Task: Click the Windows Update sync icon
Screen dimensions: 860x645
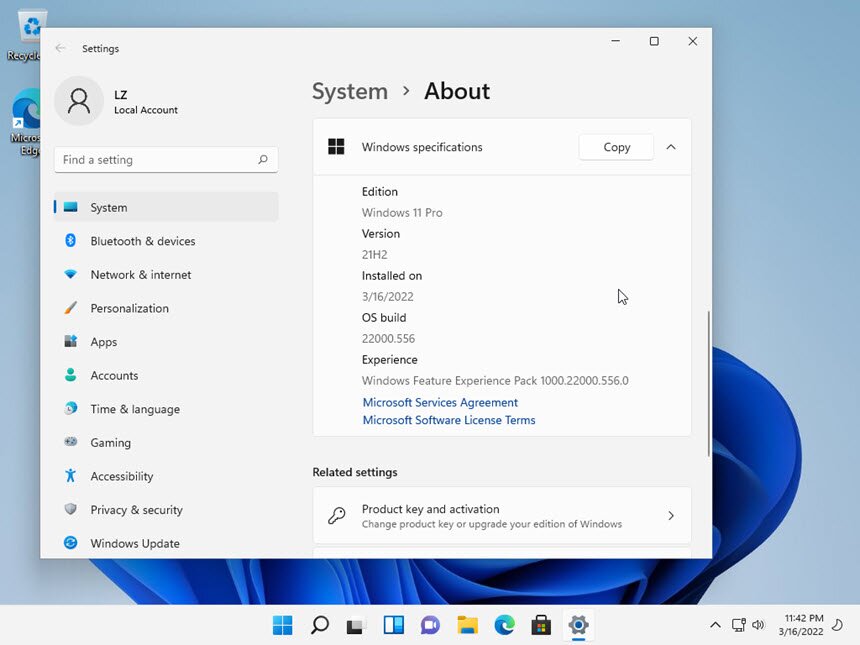Action: point(71,542)
